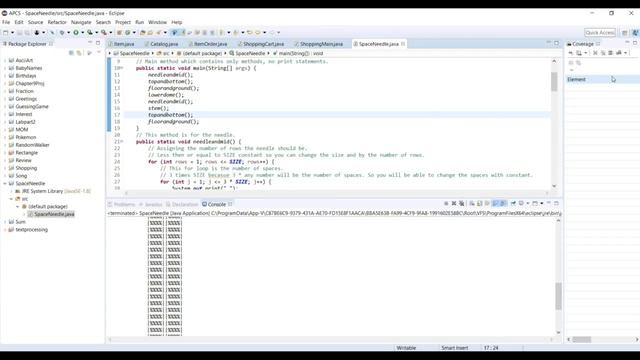Image resolution: width=640 pixels, height=360 pixels.
Task: Click the External Tools toolbar icon
Action: 104,33
